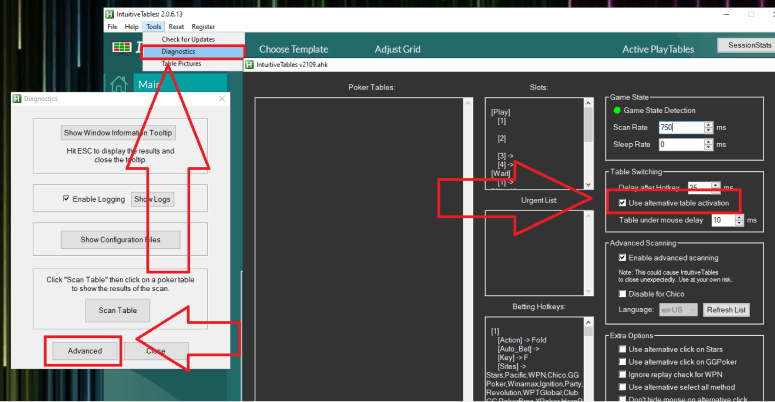Open the Register menu
775x402 pixels.
tap(203, 27)
